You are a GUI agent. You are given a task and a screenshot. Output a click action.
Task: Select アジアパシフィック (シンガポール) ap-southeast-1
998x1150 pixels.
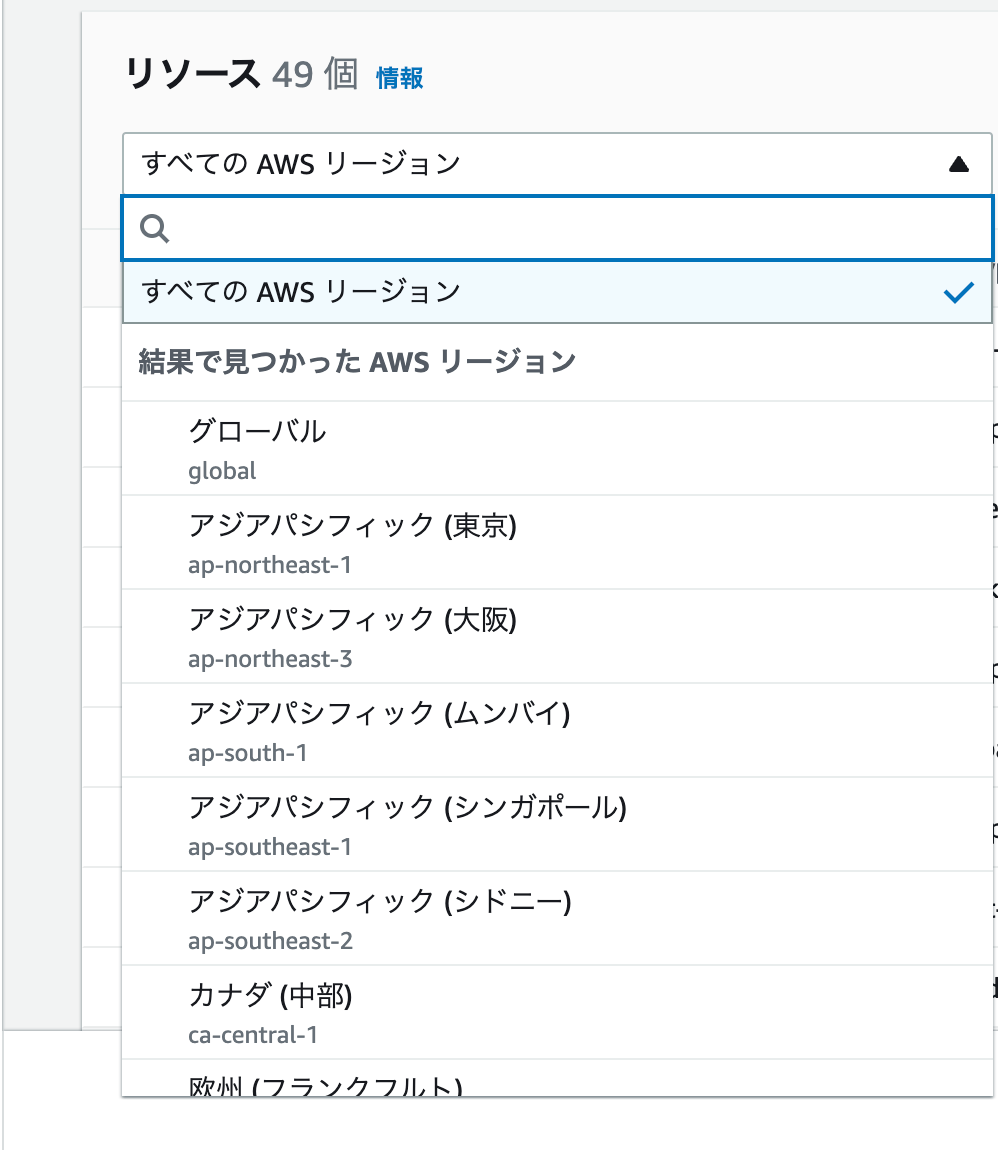point(557,824)
